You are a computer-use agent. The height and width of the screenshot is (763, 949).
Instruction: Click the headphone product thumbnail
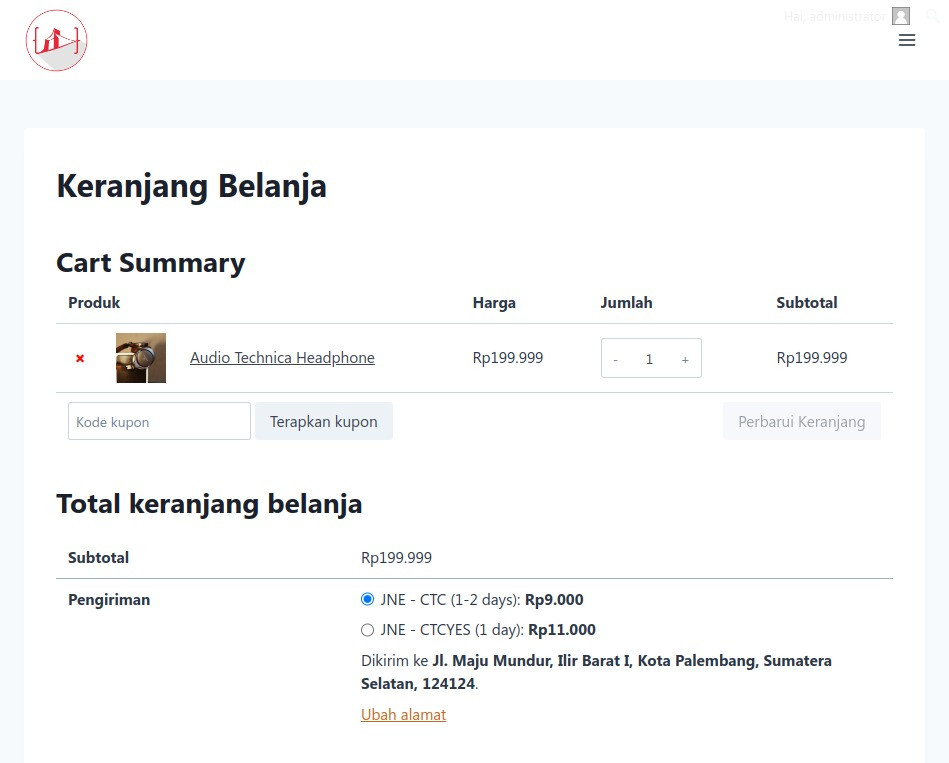(141, 358)
